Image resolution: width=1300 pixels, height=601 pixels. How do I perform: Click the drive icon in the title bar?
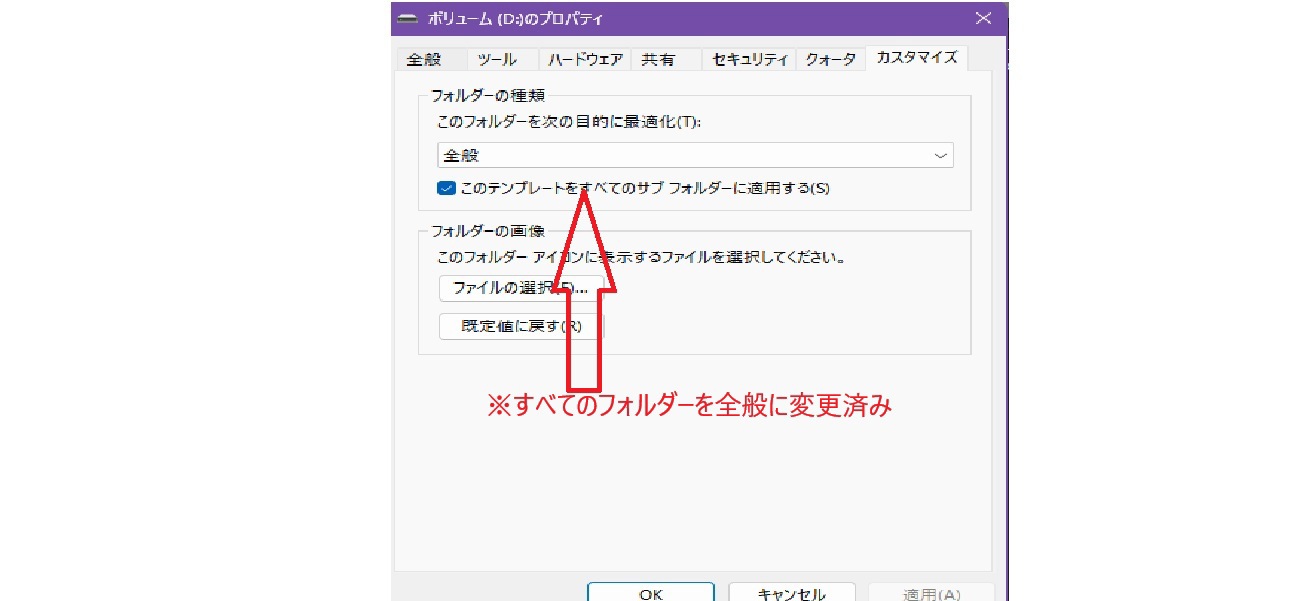(x=407, y=19)
